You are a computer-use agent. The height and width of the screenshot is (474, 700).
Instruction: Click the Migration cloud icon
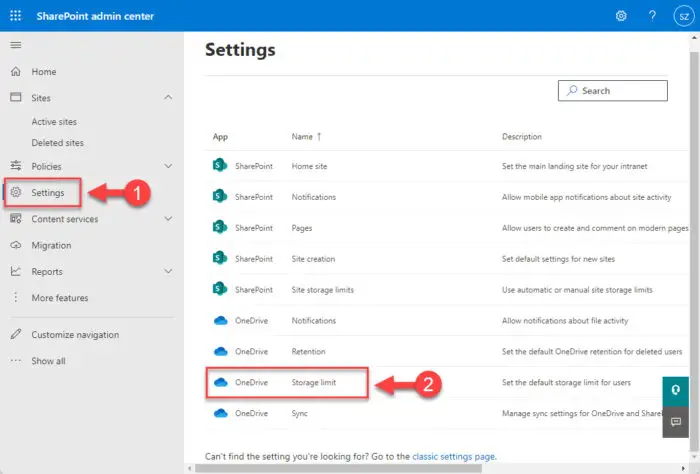[x=16, y=245]
